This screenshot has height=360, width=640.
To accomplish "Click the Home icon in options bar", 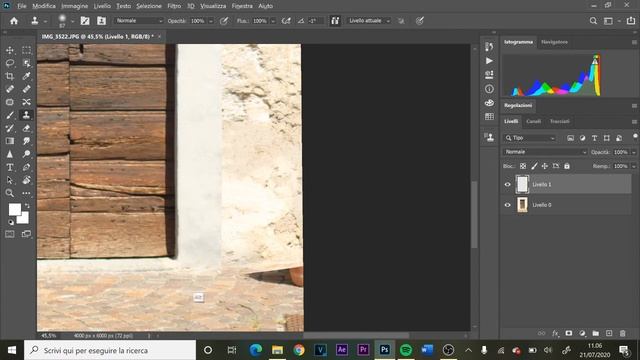I will 14,21.
